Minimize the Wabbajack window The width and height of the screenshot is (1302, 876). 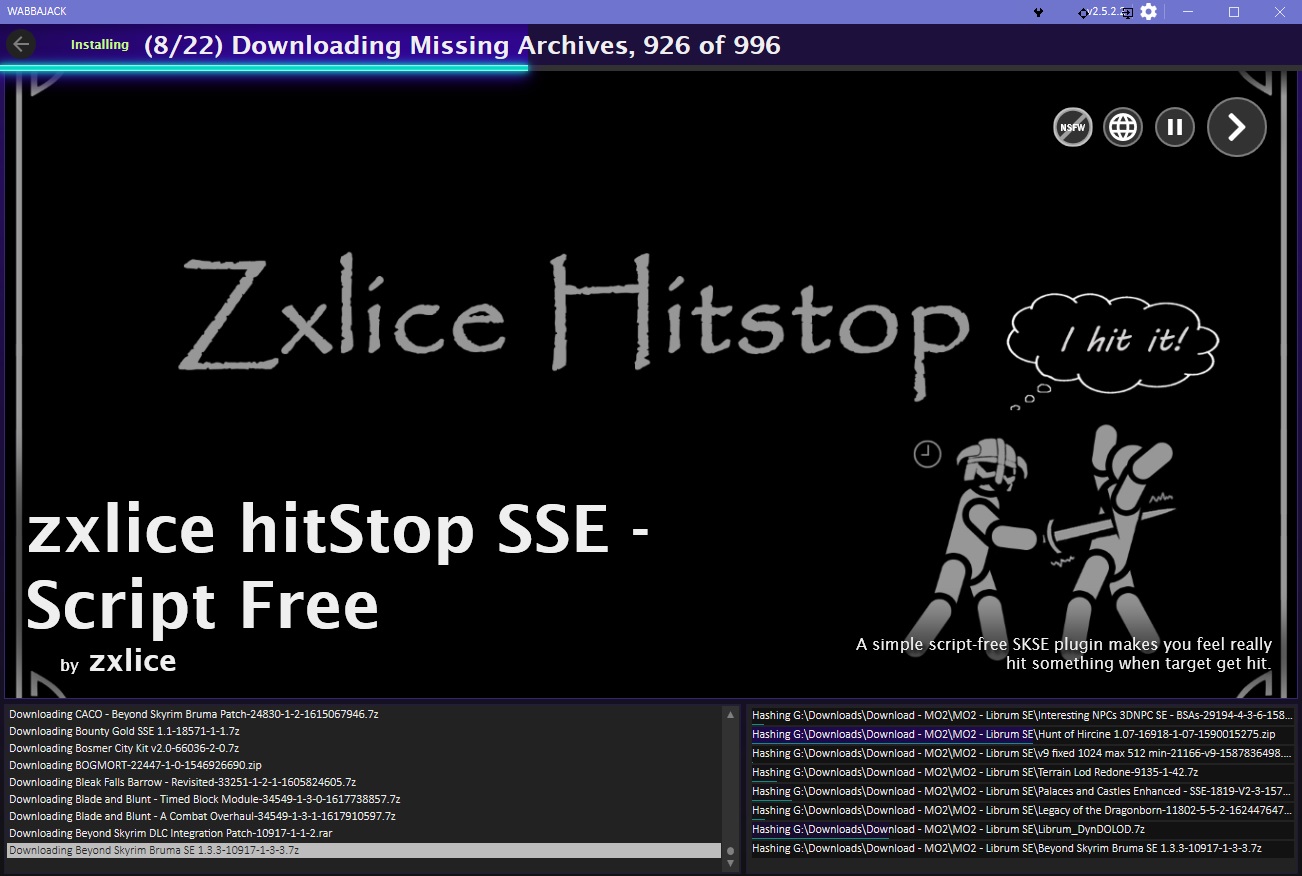pos(1187,12)
